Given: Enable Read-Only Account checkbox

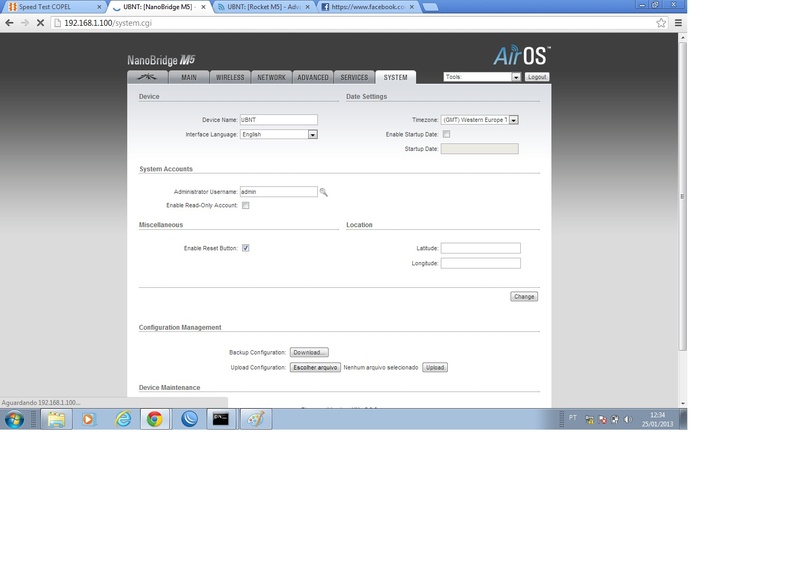Looking at the screenshot, I should [245, 206].
